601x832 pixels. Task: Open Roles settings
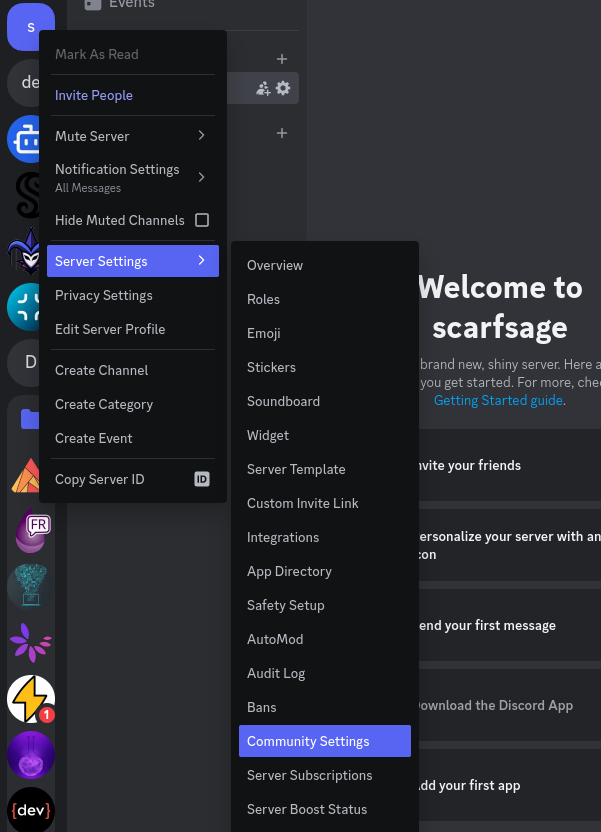(325, 299)
